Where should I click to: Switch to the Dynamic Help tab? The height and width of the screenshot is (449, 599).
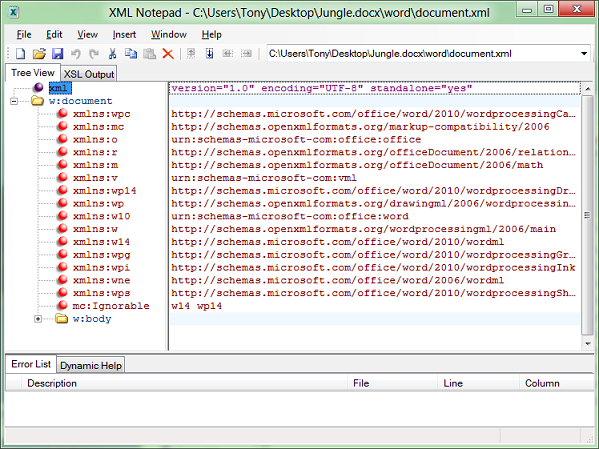91,366
